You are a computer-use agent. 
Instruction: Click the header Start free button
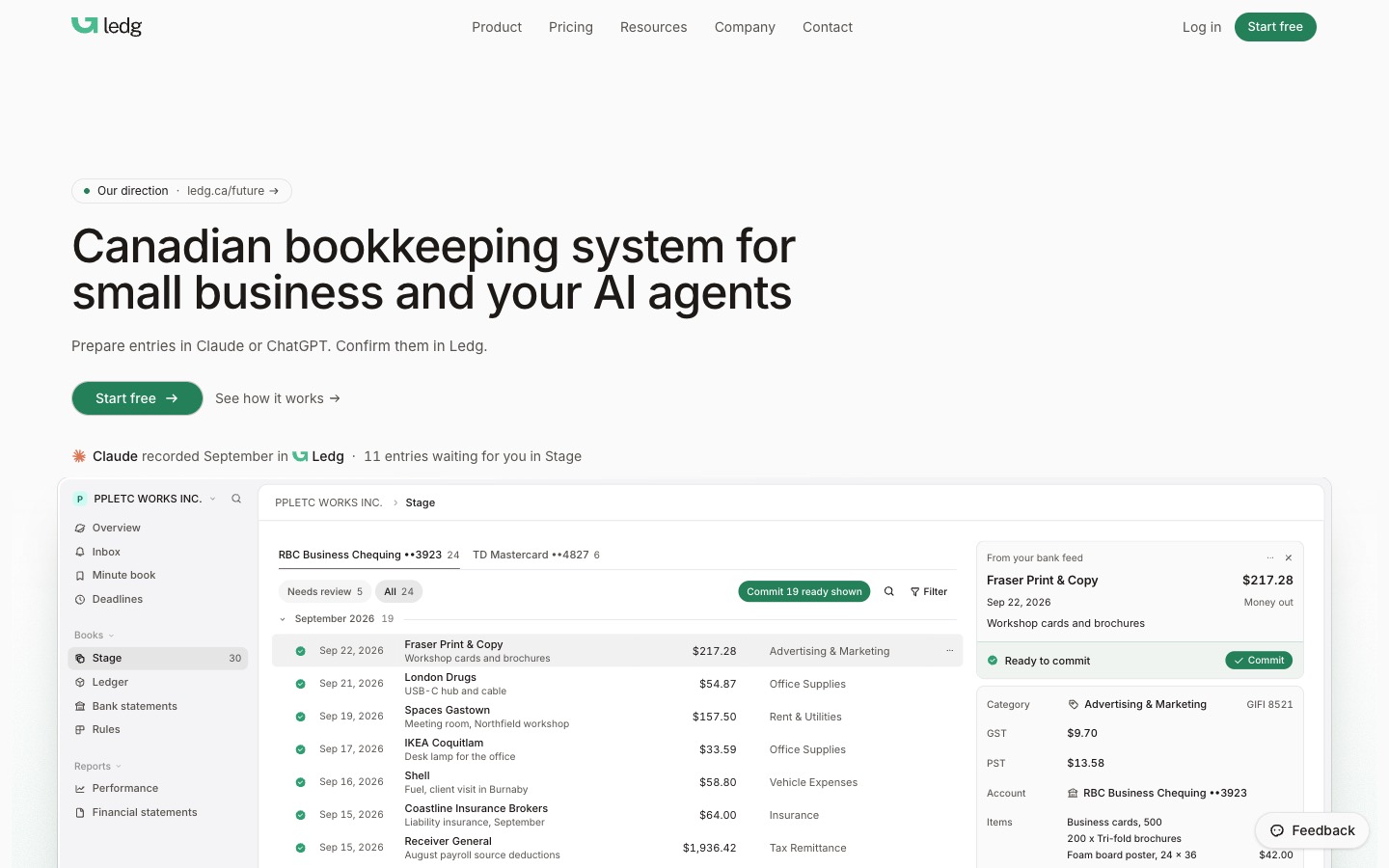(x=1275, y=27)
